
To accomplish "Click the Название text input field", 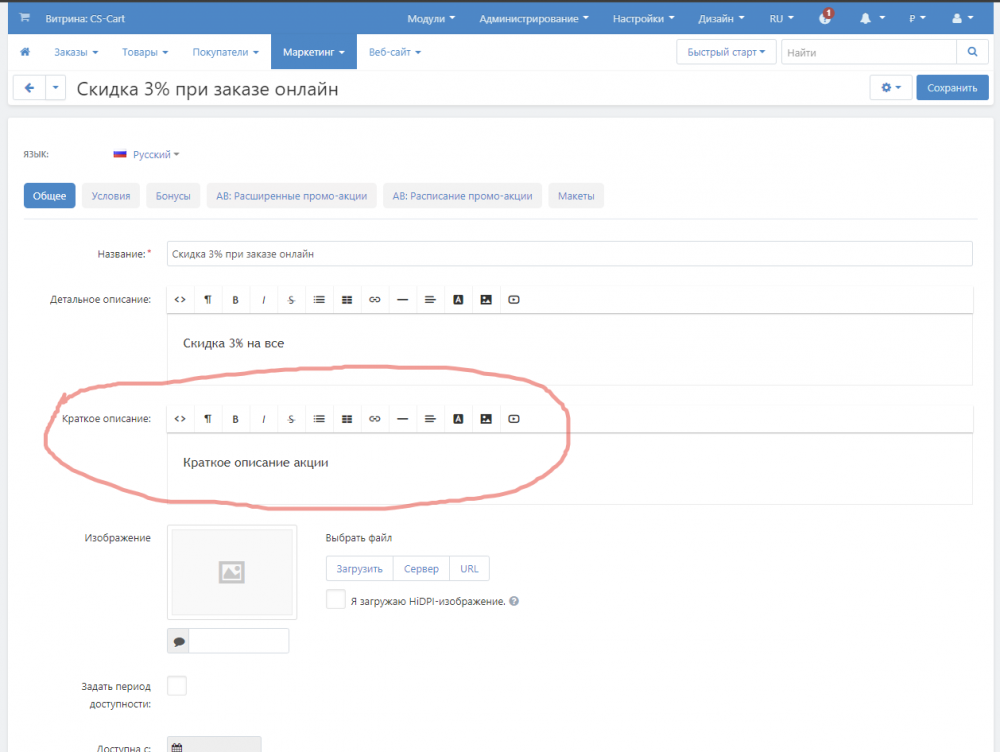I will [x=569, y=254].
